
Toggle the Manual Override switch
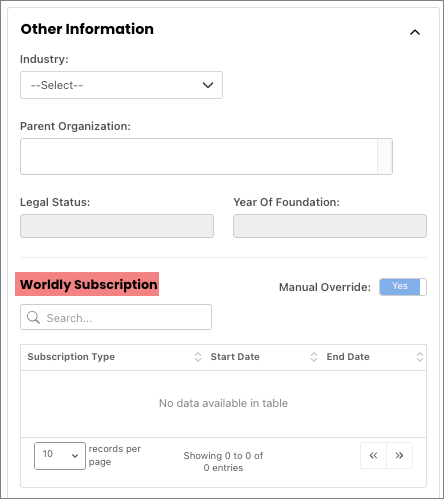click(403, 287)
